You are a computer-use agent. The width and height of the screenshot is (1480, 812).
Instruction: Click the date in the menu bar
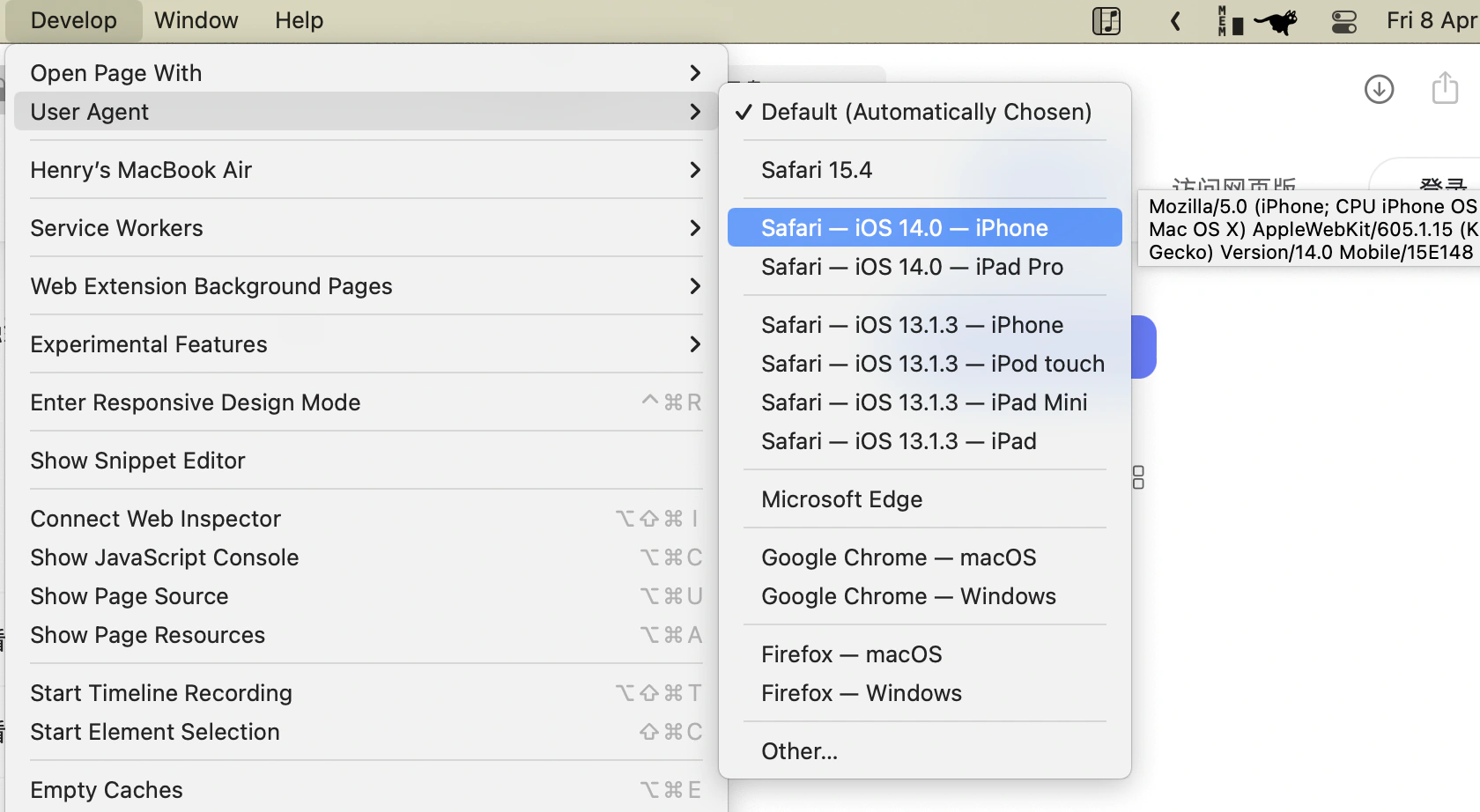pos(1431,20)
